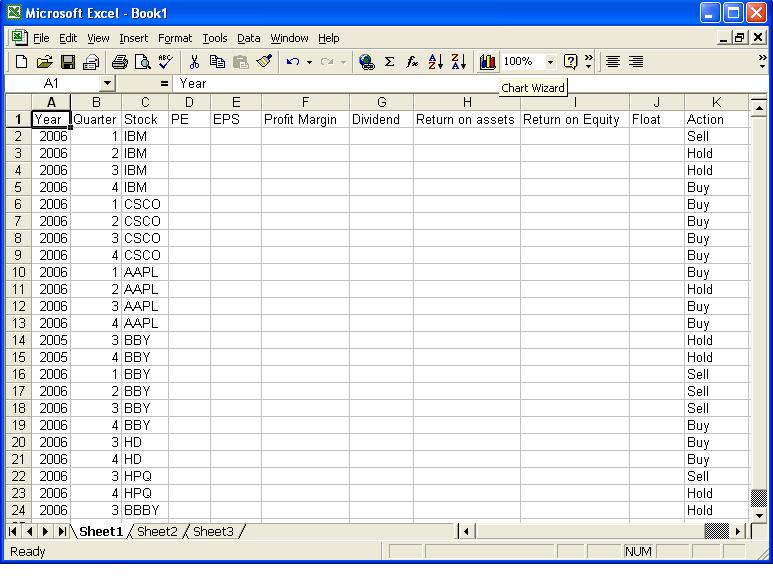Open Print Preview icon
The height and width of the screenshot is (579, 773).
(x=142, y=62)
